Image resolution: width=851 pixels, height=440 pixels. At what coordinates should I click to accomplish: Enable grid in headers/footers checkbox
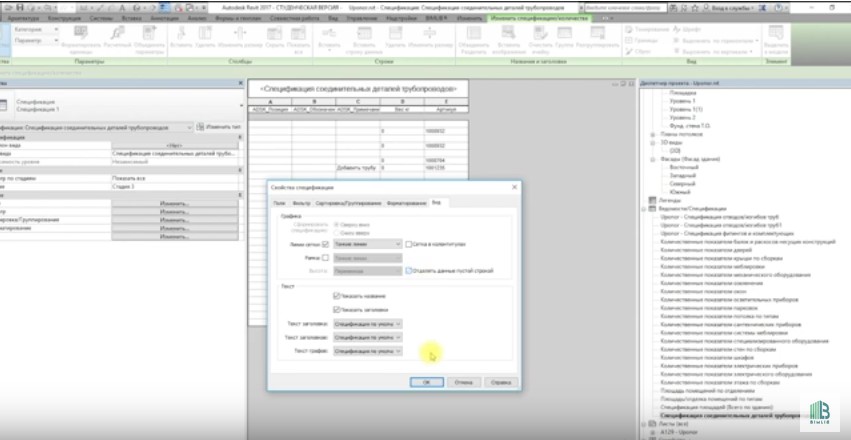coord(409,244)
